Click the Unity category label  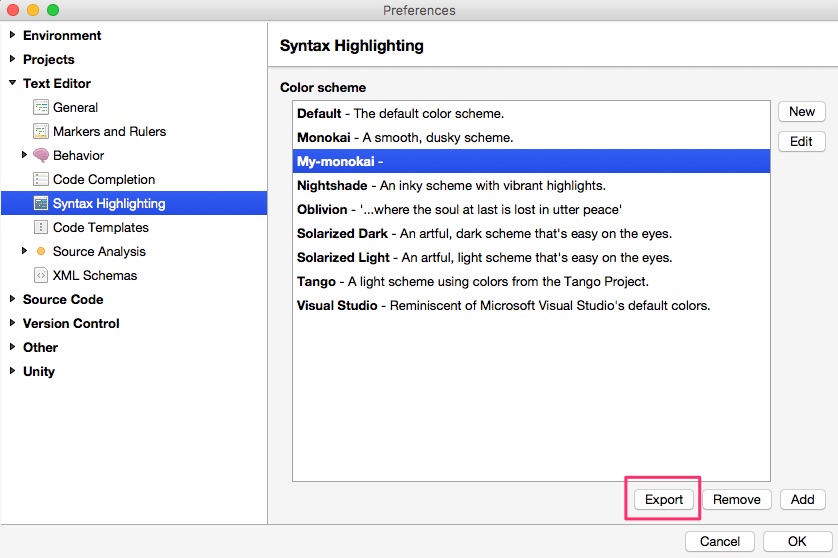click(x=38, y=371)
